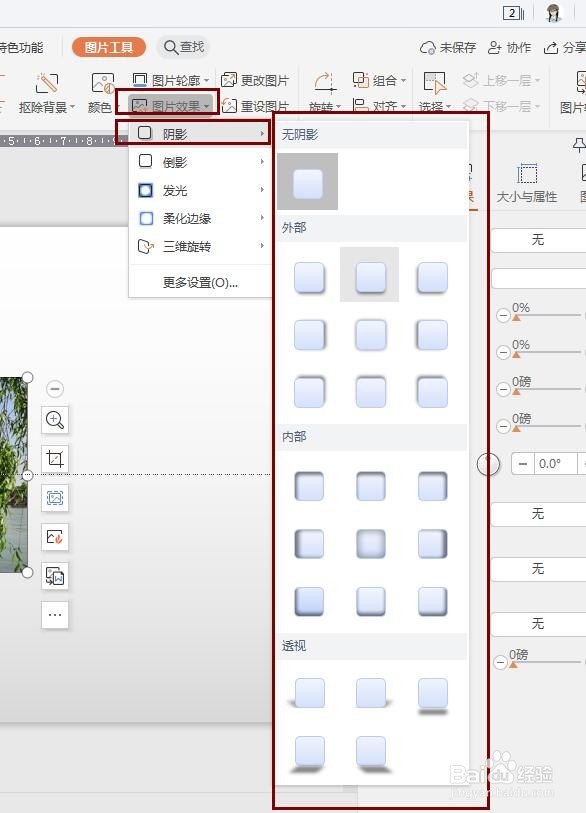Viewport: 586px width, 813px height.
Task: Click the 图片工具 ribbon tab
Action: (109, 47)
